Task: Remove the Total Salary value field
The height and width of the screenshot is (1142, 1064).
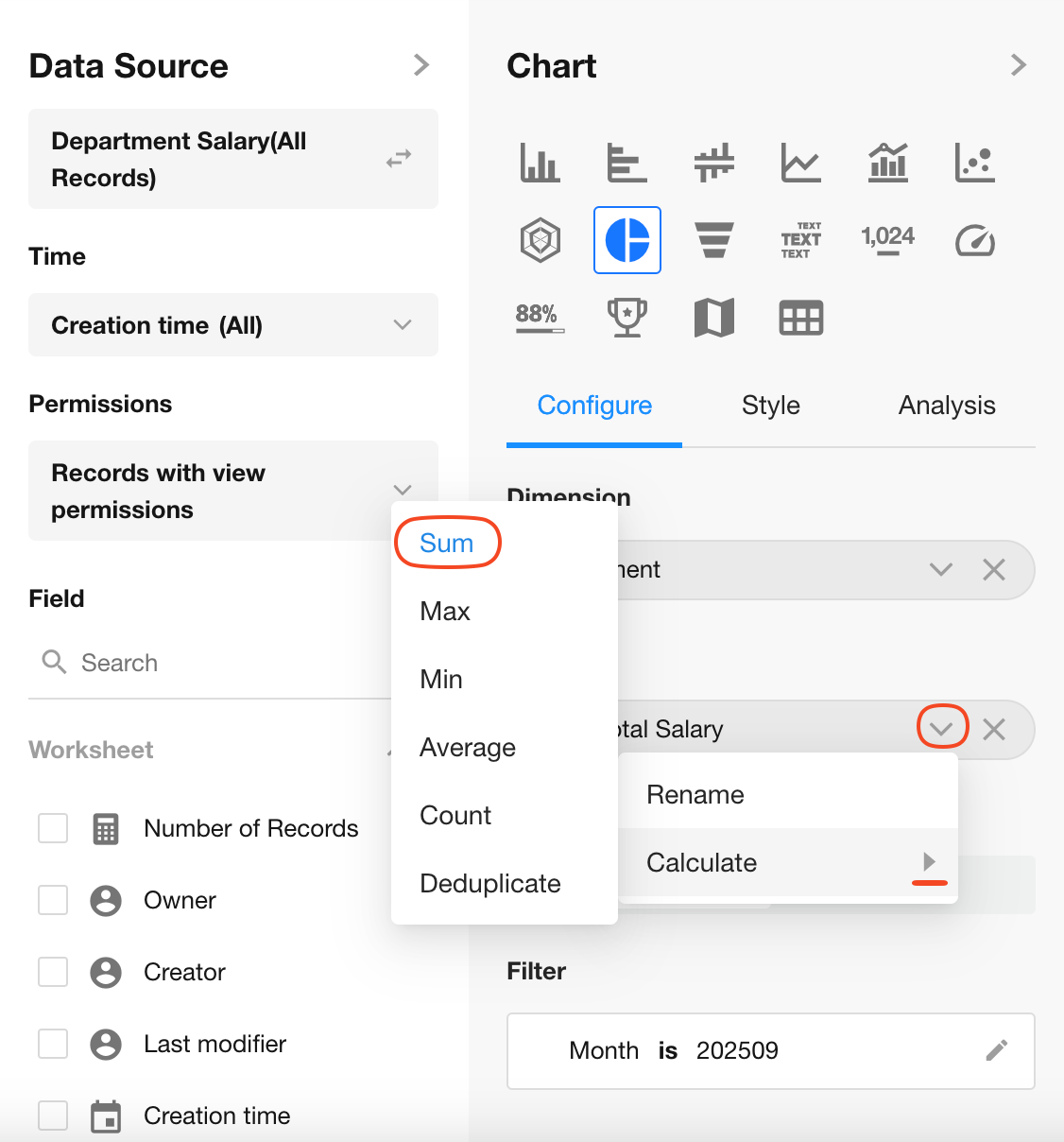Action: click(994, 729)
